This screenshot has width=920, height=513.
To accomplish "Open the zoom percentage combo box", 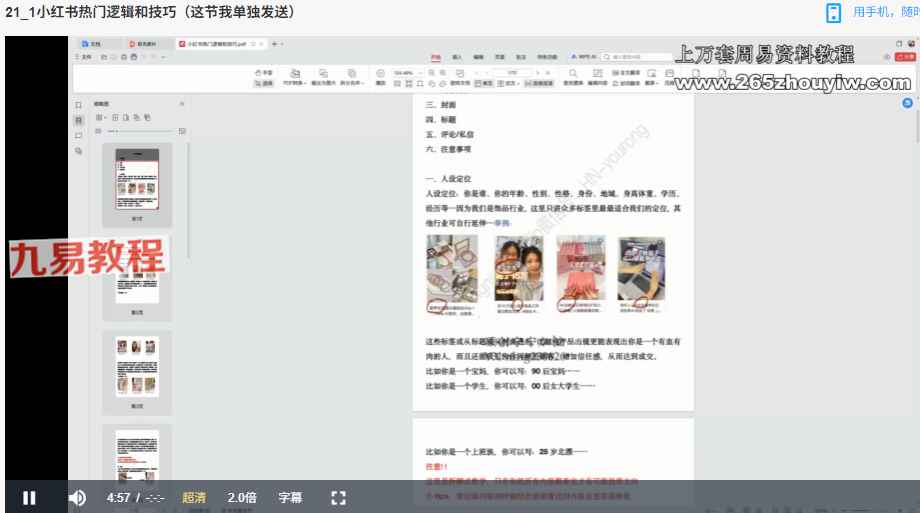I will pyautogui.click(x=407, y=73).
